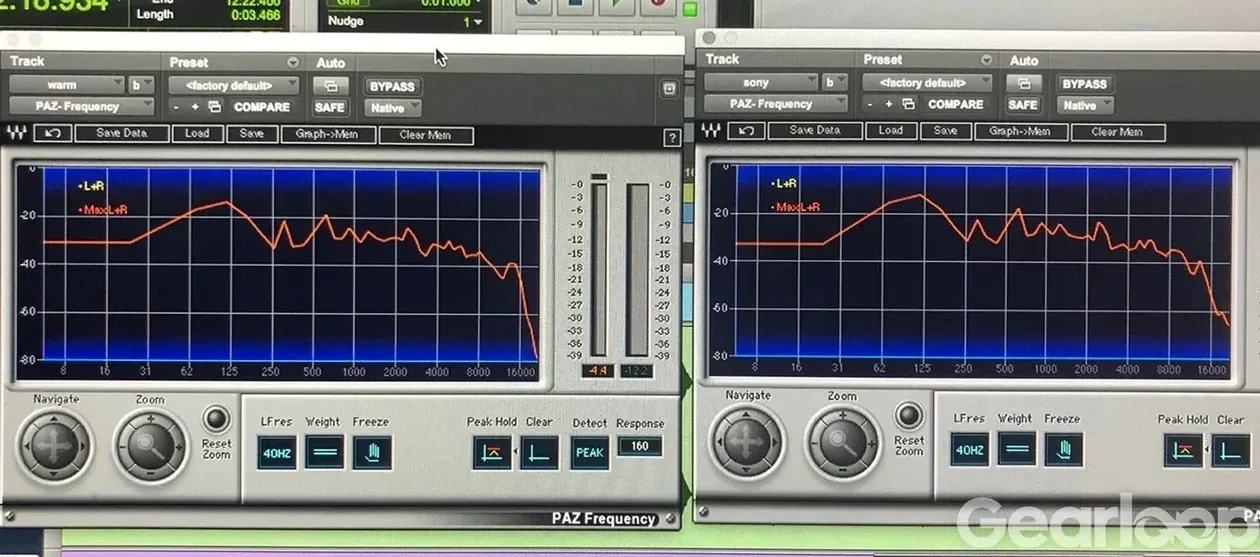1260x557 pixels.
Task: Click Clear Mem in sony window
Action: coord(1117,131)
